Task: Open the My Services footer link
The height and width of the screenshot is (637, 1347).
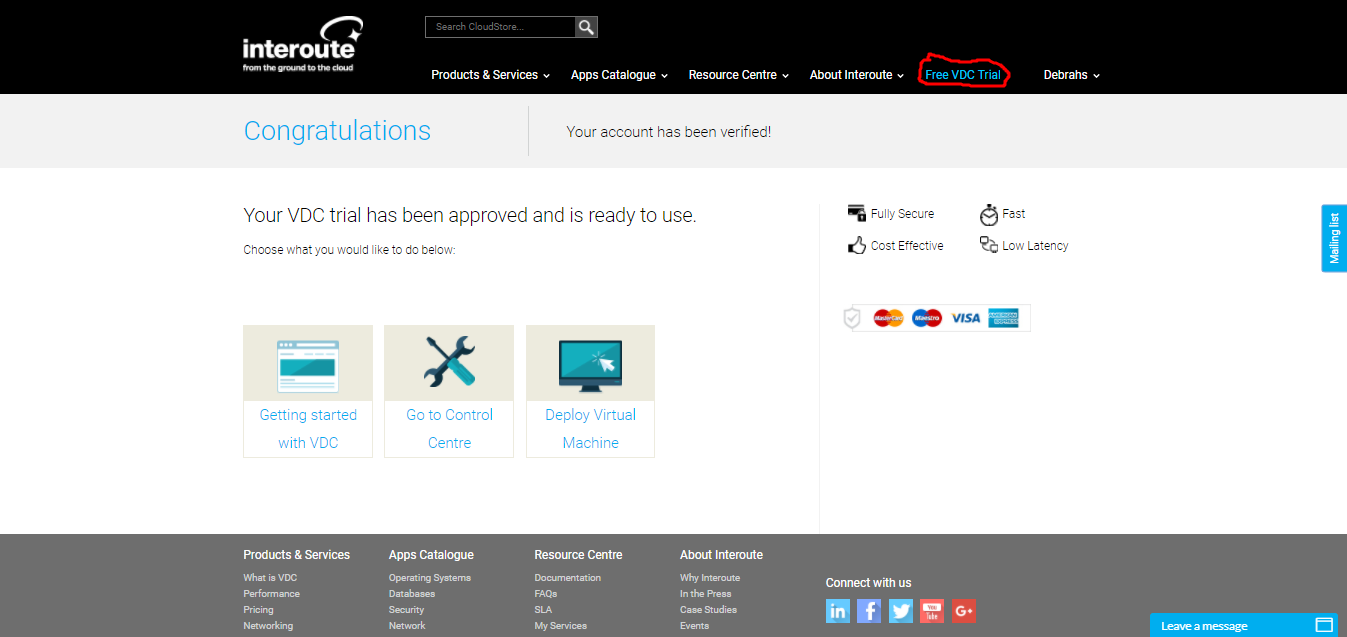Action: [x=561, y=626]
